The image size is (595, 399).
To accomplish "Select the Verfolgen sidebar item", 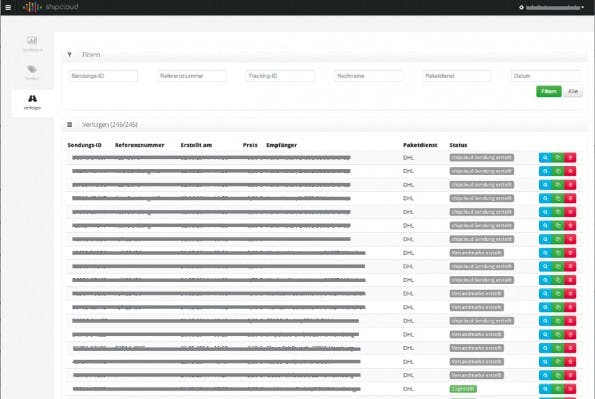I will coord(32,102).
